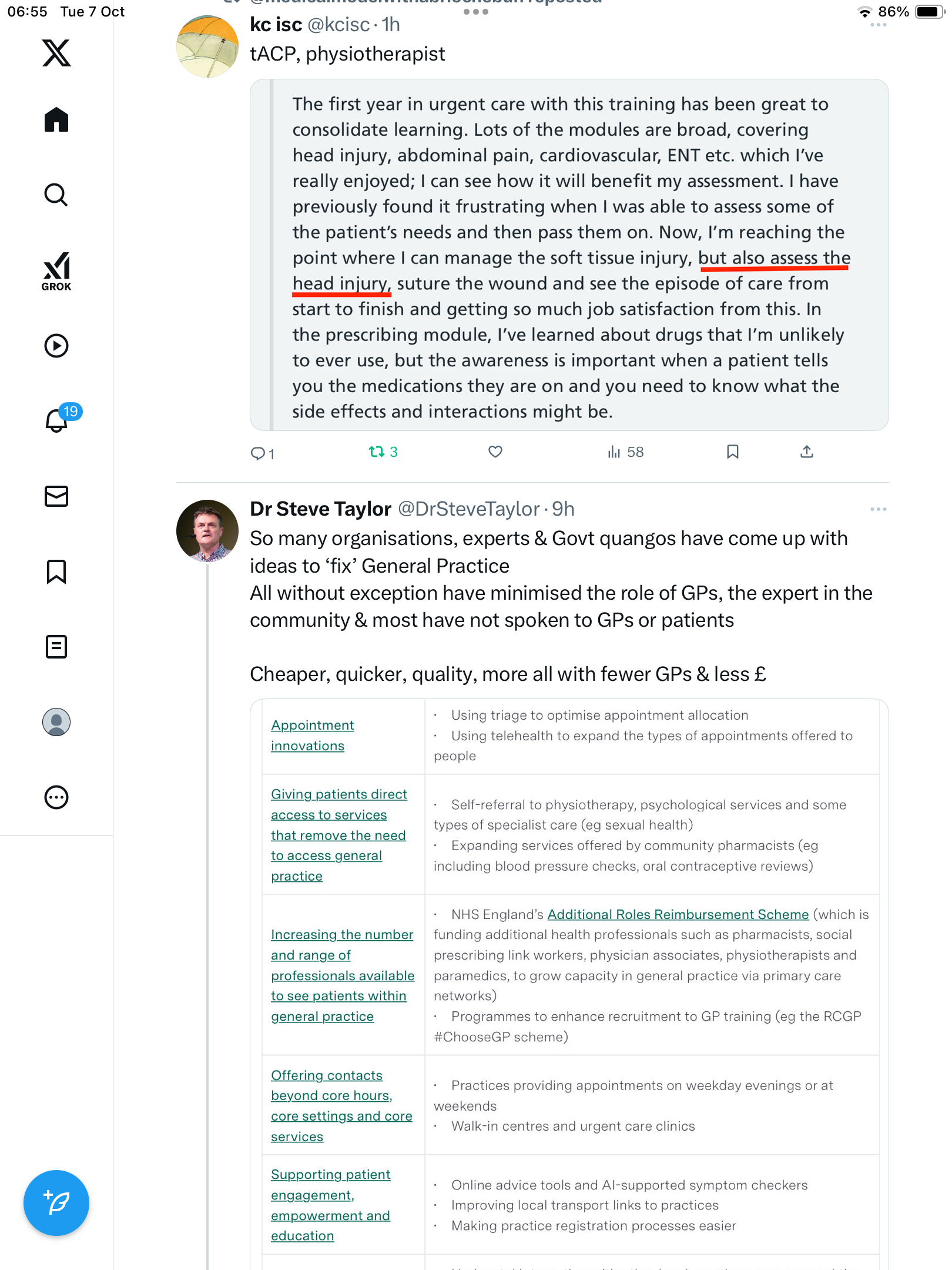Open Dr Steve Taylor's profile picture
952x1270 pixels.
[x=207, y=531]
